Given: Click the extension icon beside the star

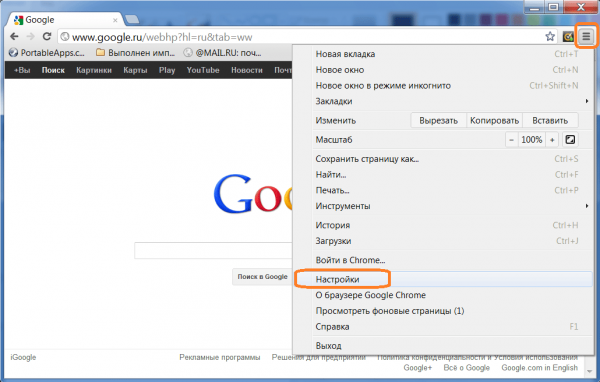Looking at the screenshot, I should tap(568, 37).
